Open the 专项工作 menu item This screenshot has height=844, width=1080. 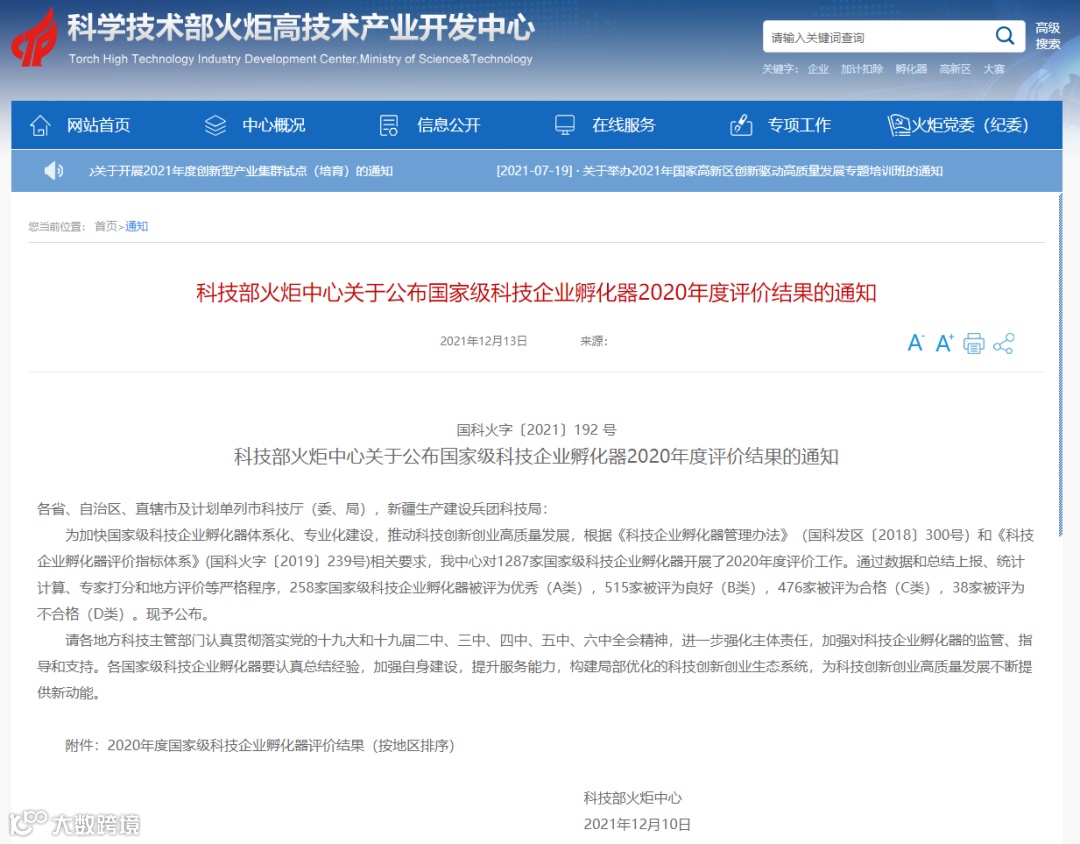coord(799,125)
